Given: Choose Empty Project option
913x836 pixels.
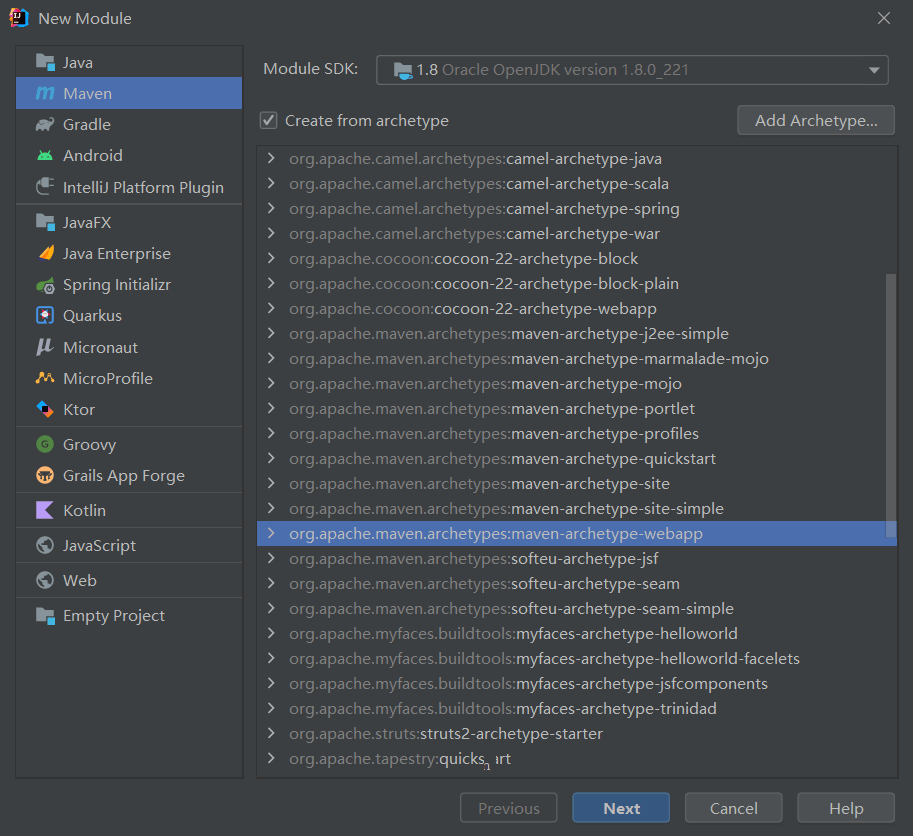Looking at the screenshot, I should click(129, 615).
